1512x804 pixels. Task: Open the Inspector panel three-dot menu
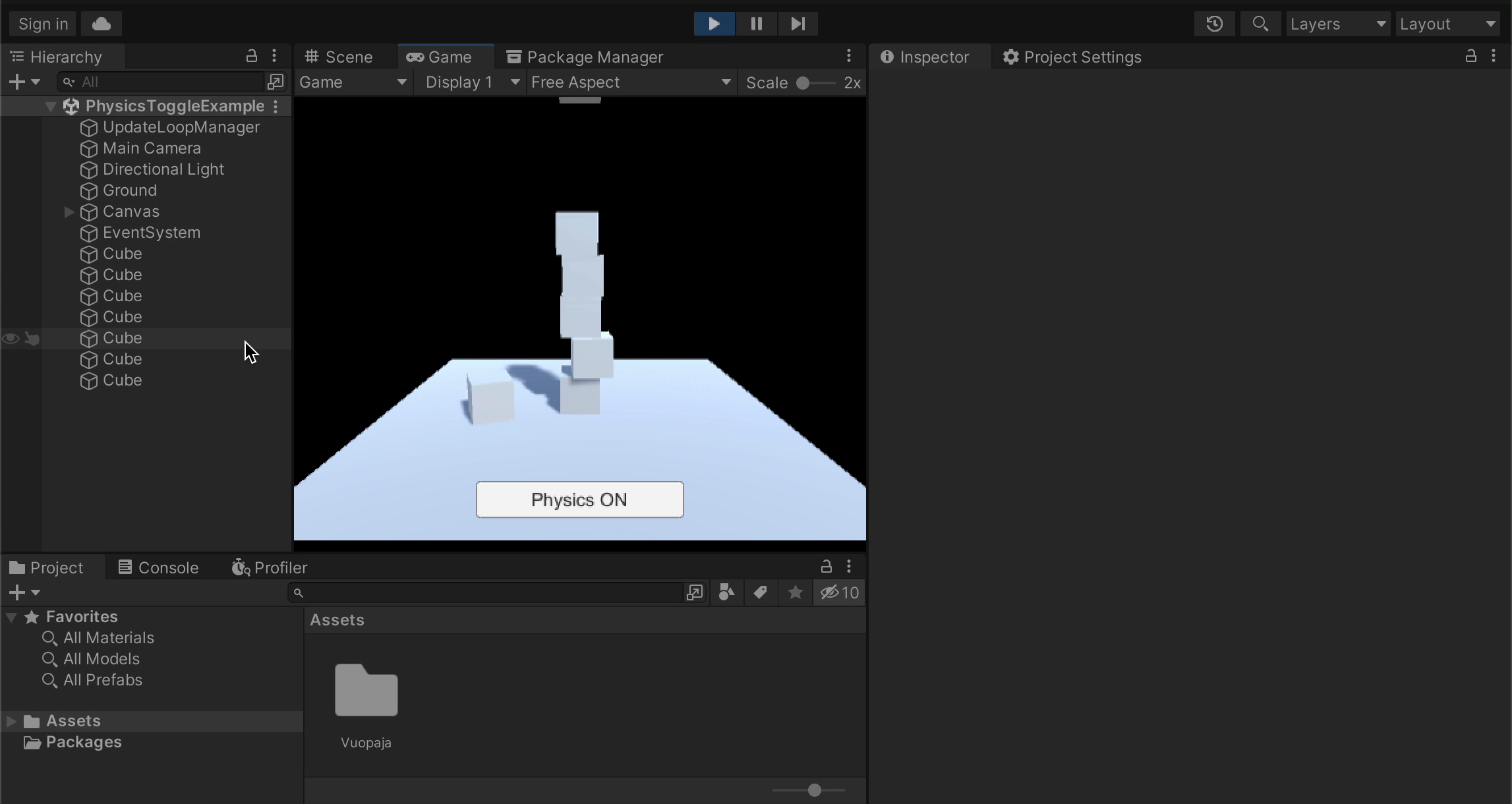(1494, 56)
